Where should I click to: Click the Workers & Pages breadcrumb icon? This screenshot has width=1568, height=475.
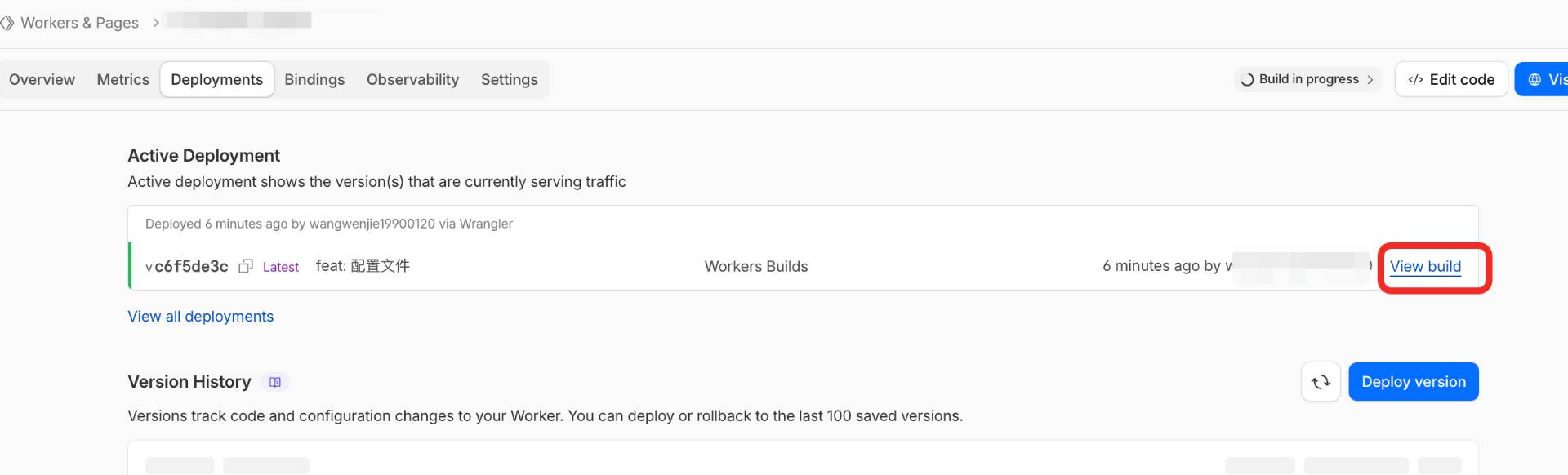point(7,23)
